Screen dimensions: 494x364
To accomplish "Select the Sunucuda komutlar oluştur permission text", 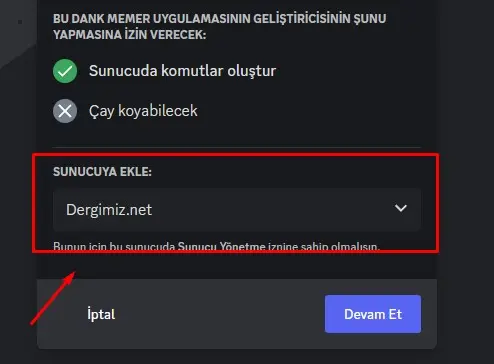I will tap(182, 71).
